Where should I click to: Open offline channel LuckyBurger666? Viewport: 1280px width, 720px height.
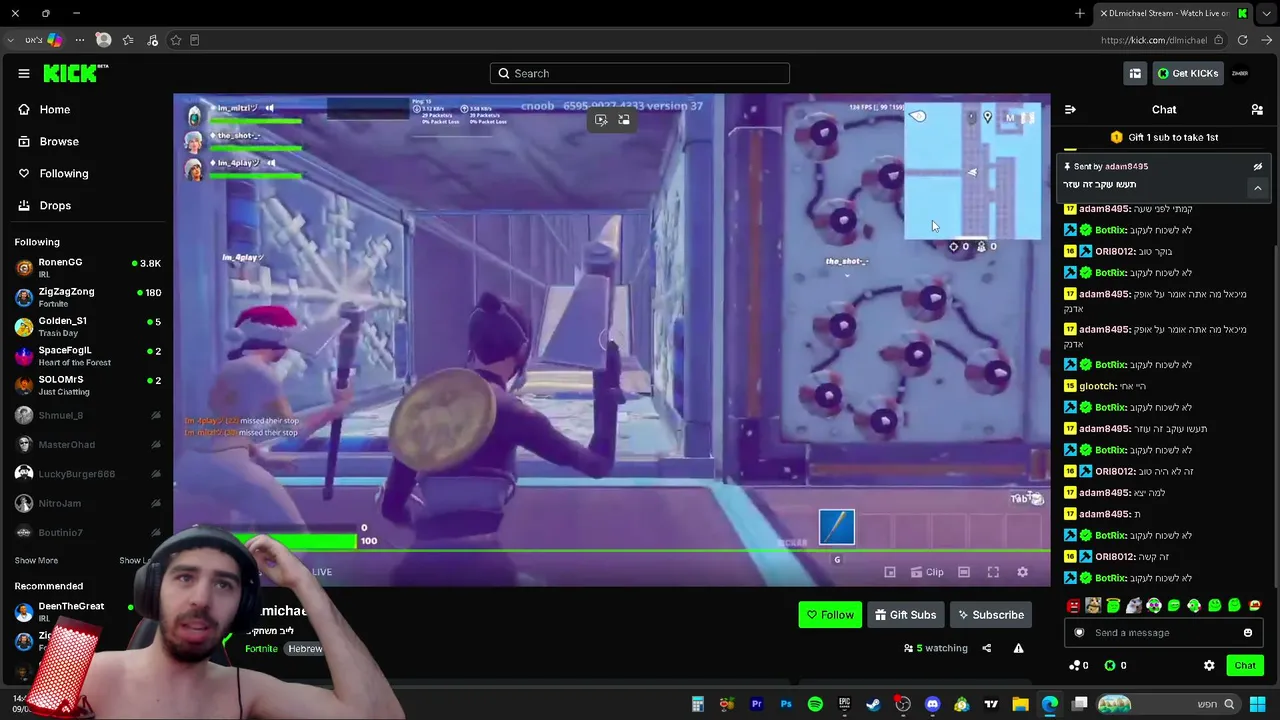(88, 473)
